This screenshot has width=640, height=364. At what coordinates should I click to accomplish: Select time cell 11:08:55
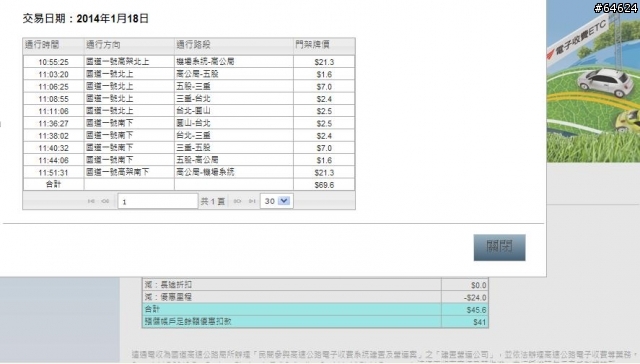(53, 99)
